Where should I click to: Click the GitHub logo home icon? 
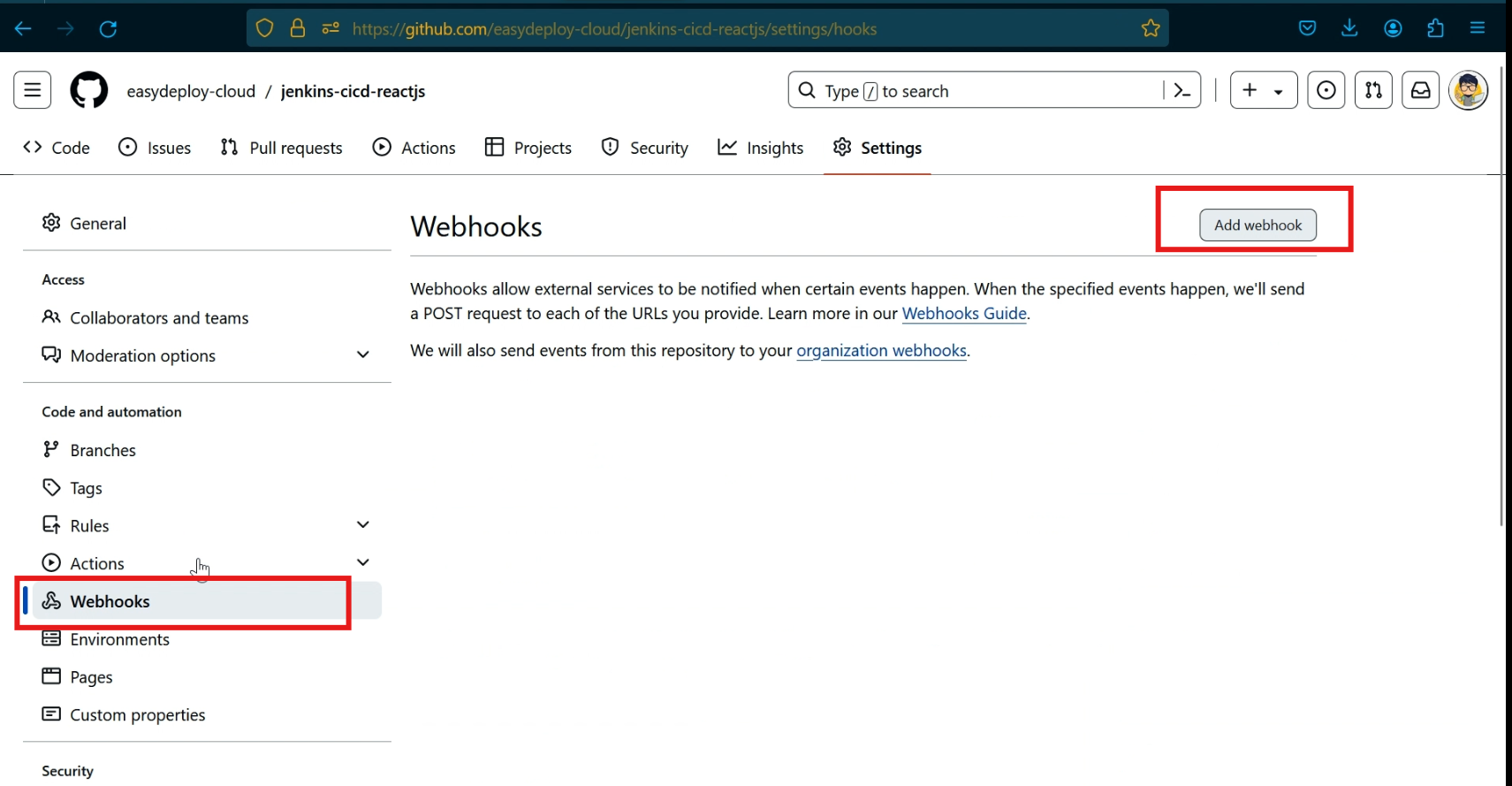coord(88,90)
